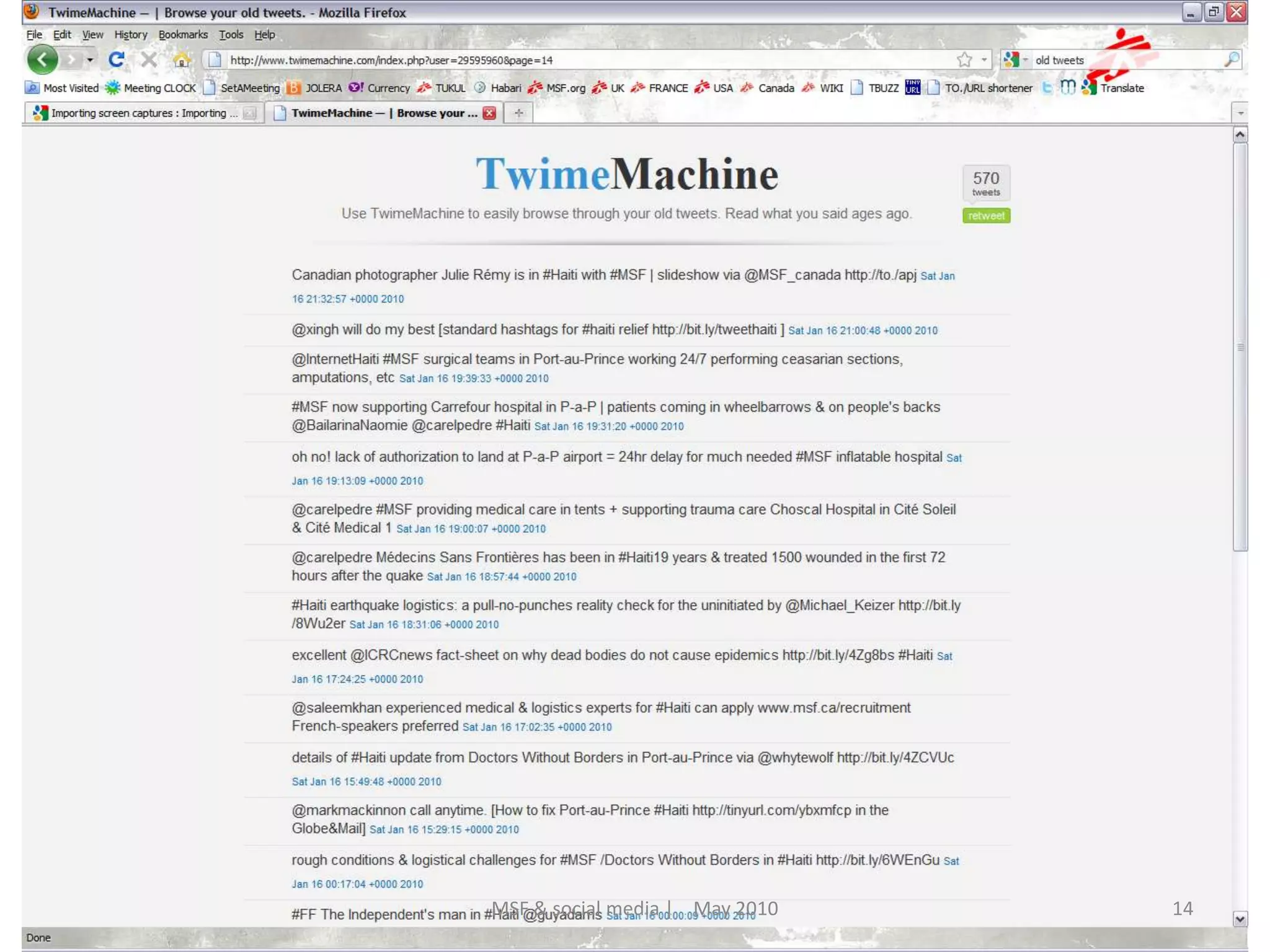Click the green retweet button
The width and height of the screenshot is (1270, 952).
[x=986, y=216]
